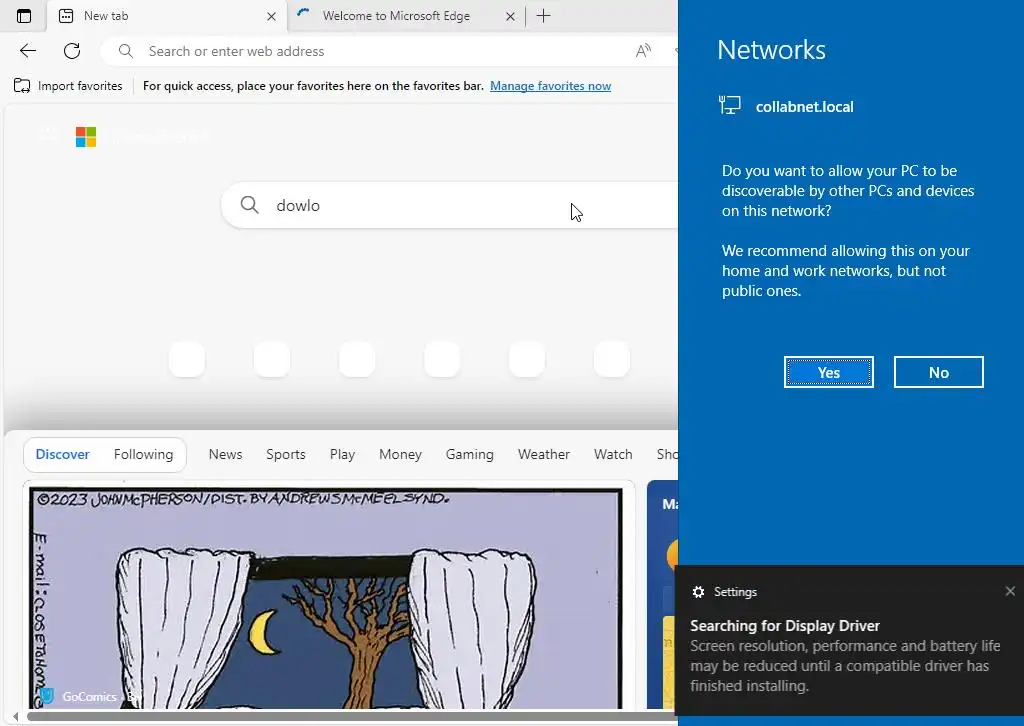1024x726 pixels.
Task: Select the Following feed tab
Action: pos(144,454)
